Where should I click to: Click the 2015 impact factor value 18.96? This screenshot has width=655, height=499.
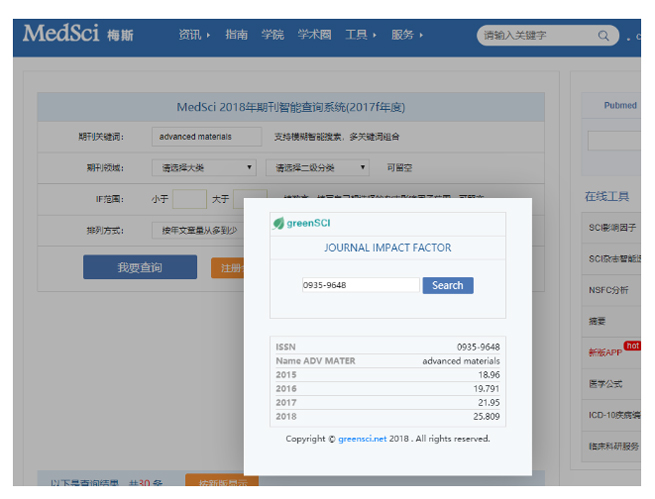click(x=489, y=375)
